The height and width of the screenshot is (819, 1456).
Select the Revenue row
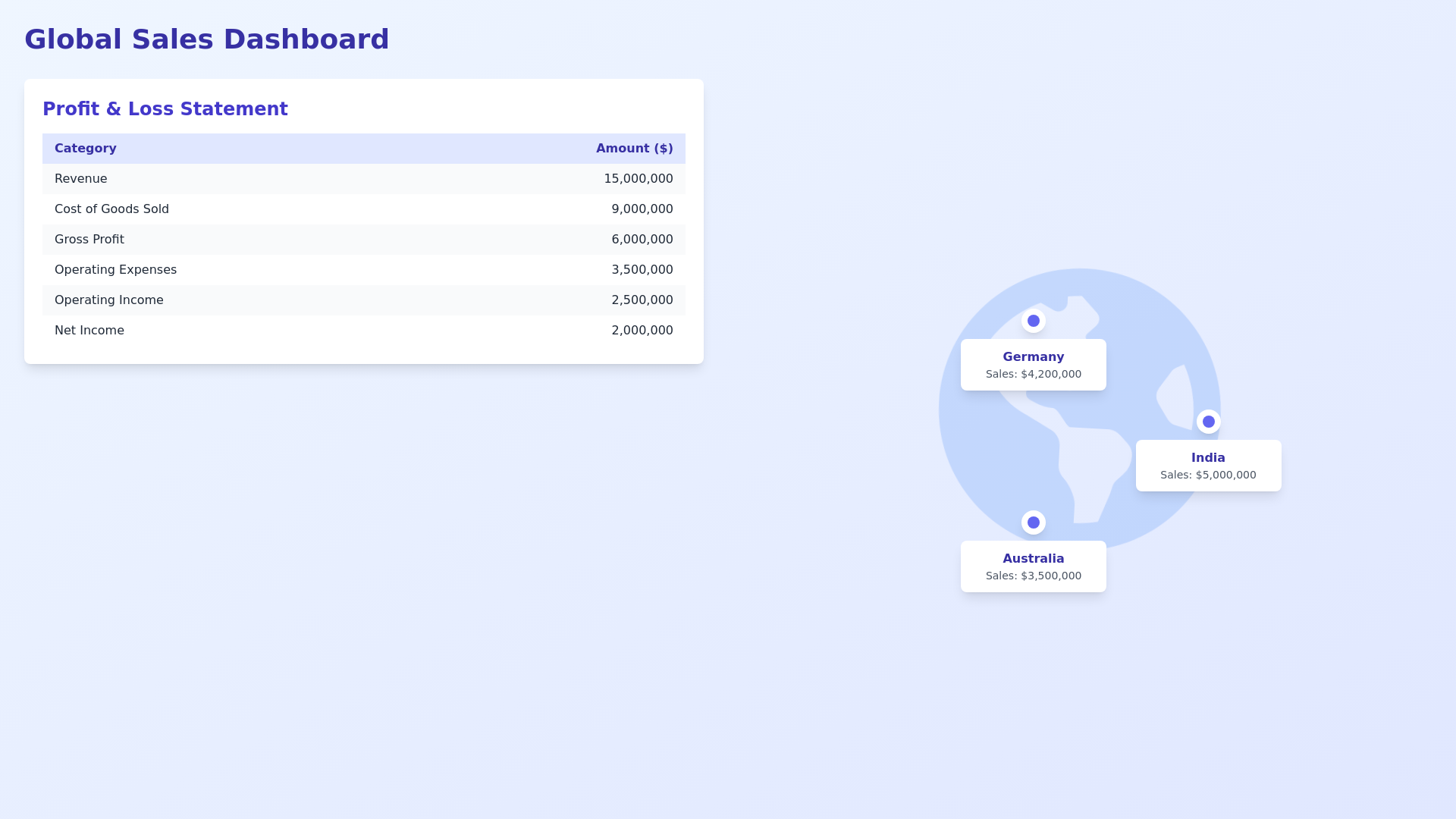(364, 179)
